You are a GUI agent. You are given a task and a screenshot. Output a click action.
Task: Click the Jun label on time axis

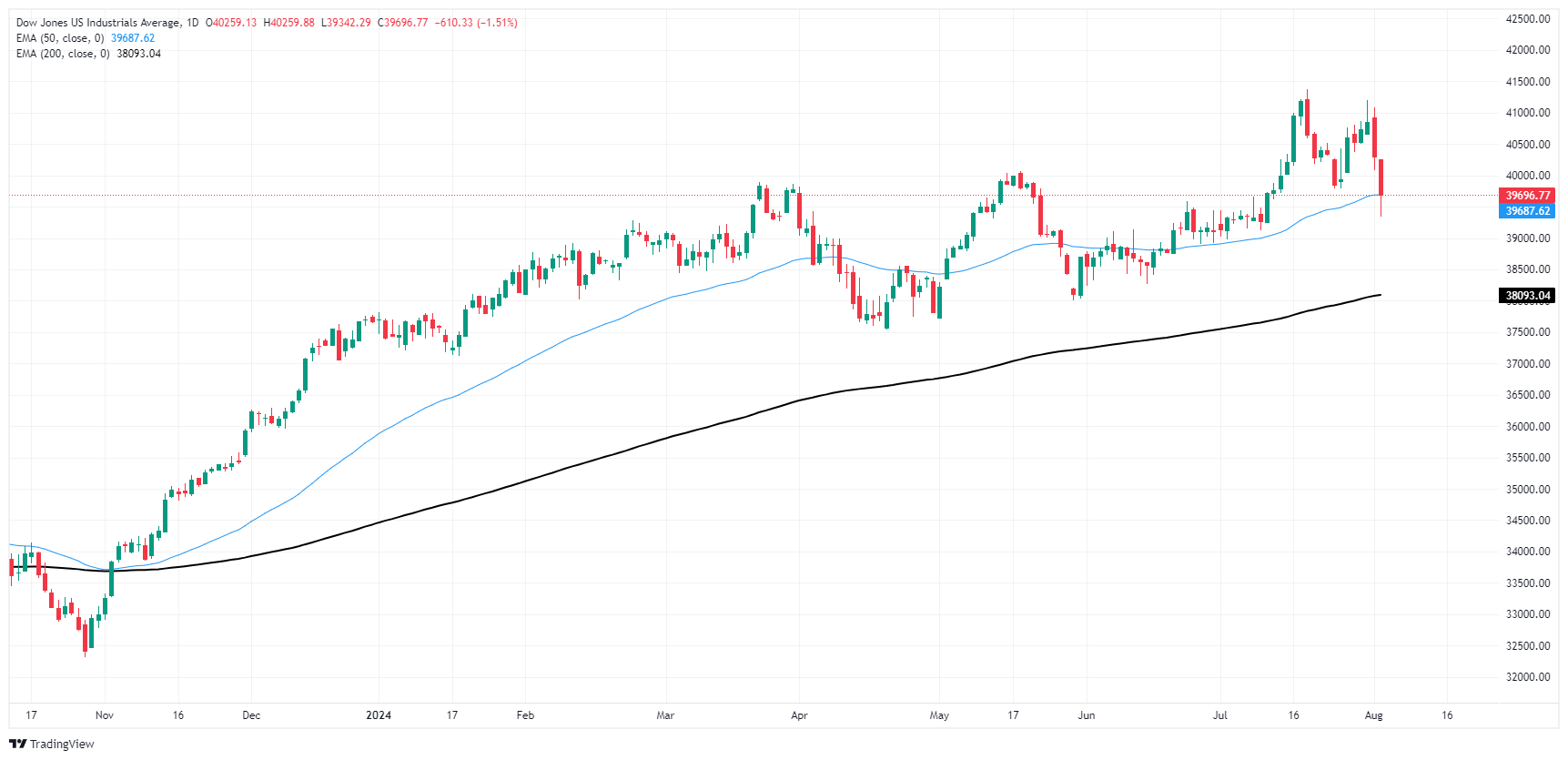1086,715
